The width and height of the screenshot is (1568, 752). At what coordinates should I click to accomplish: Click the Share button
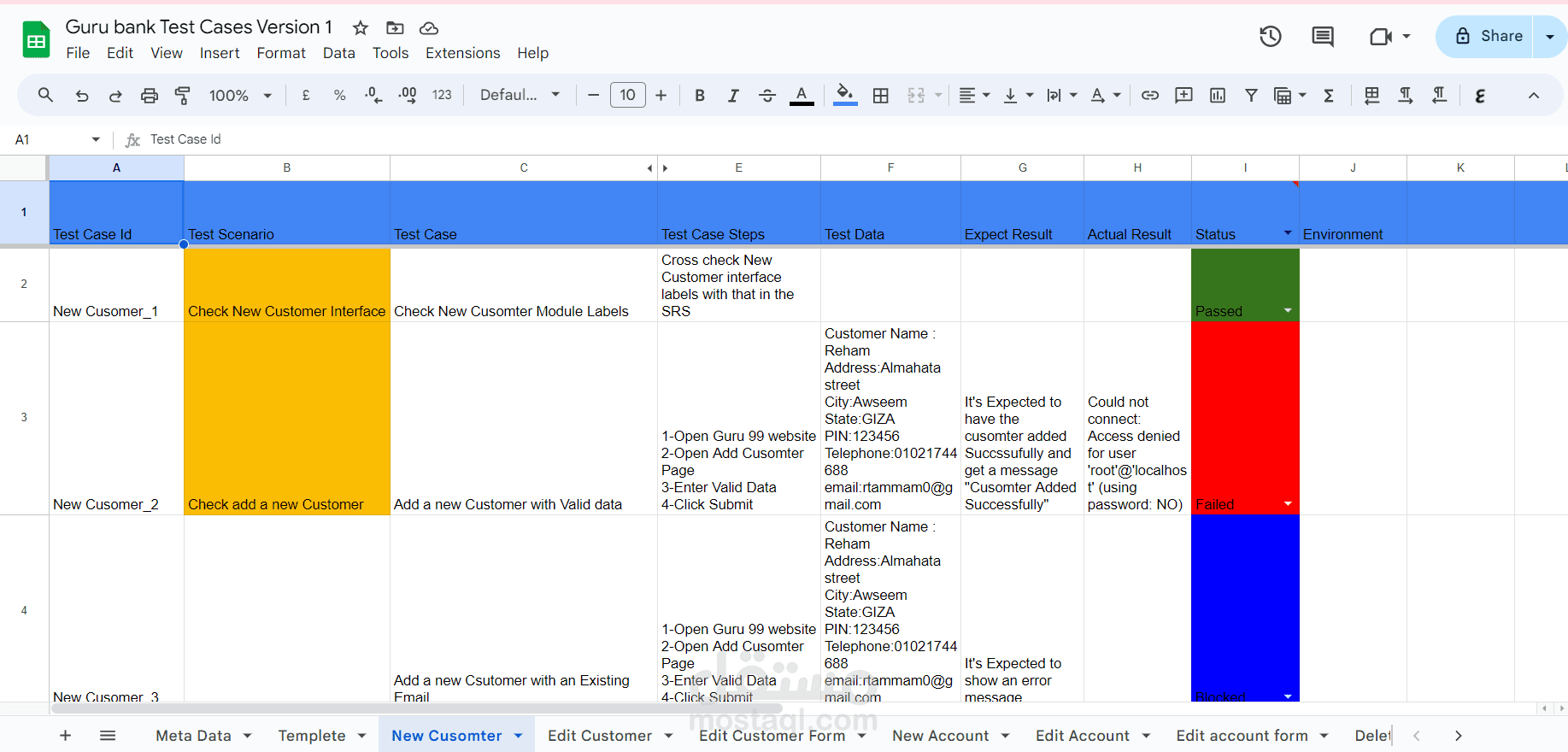coord(1484,36)
